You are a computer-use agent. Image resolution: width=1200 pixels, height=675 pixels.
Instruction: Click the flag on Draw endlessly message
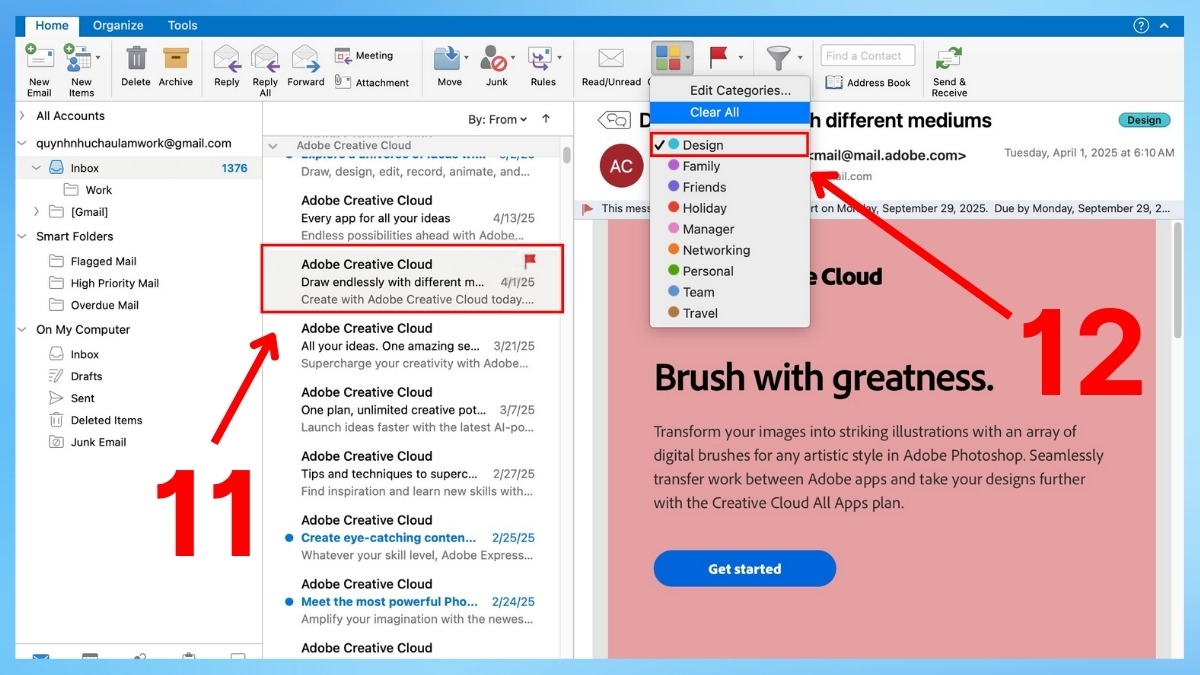(530, 262)
